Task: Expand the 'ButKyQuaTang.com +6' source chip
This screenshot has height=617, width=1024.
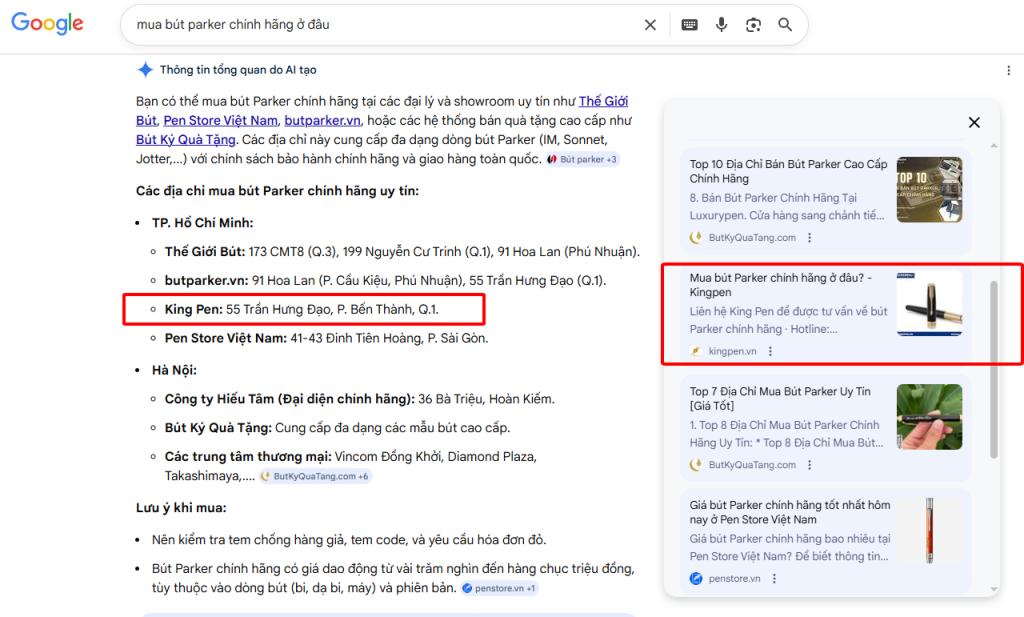Action: pyautogui.click(x=315, y=476)
